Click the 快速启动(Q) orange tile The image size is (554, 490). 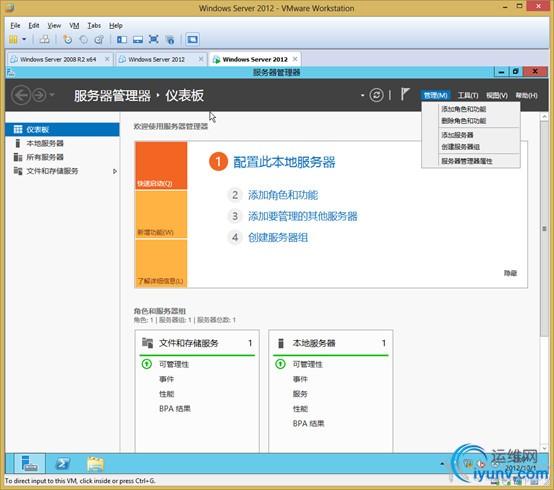tap(161, 165)
